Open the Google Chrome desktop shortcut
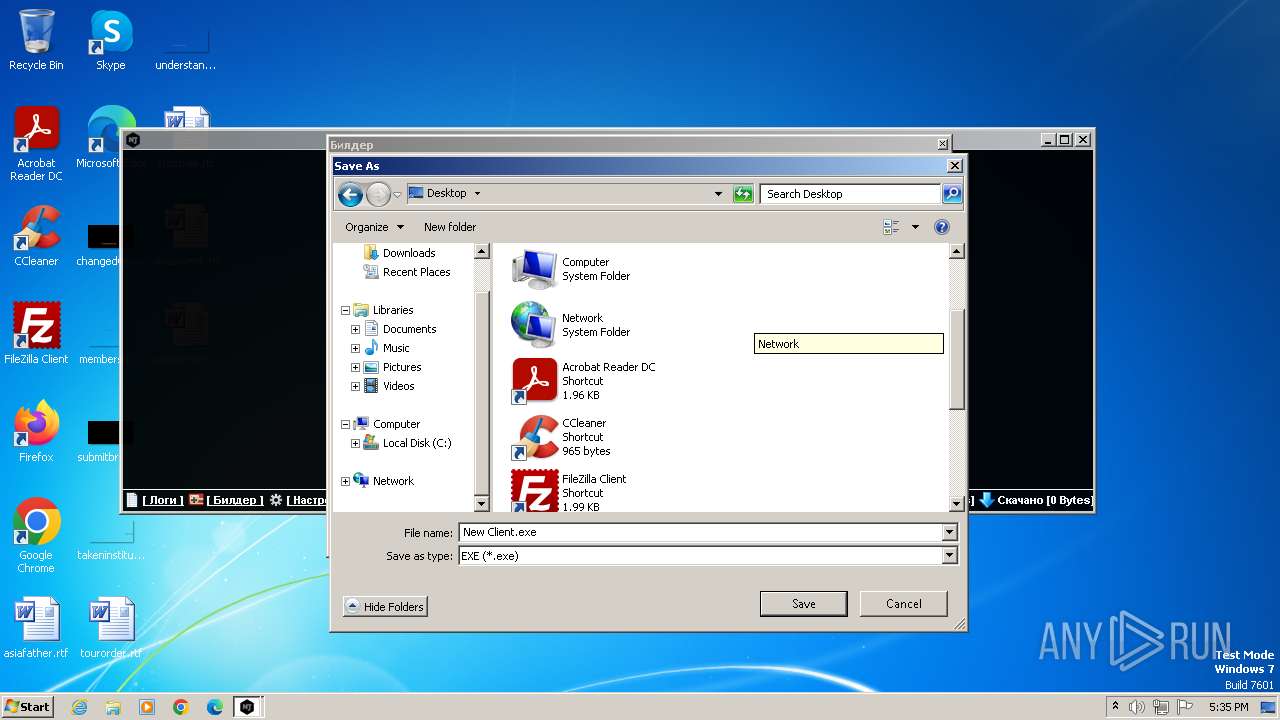Viewport: 1280px width, 720px height. pyautogui.click(x=36, y=535)
